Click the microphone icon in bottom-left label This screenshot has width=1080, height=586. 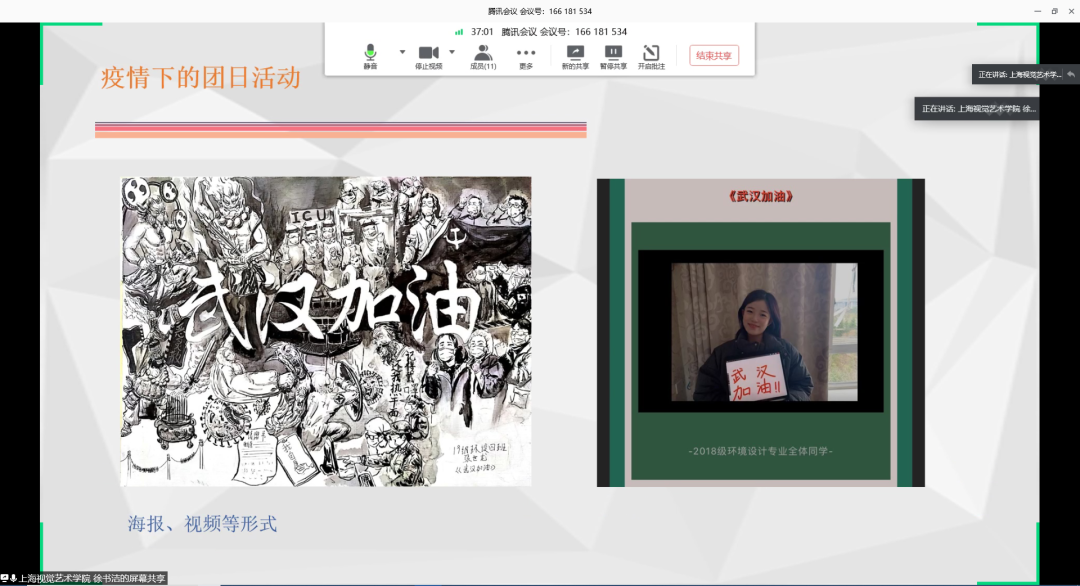click(x=14, y=578)
